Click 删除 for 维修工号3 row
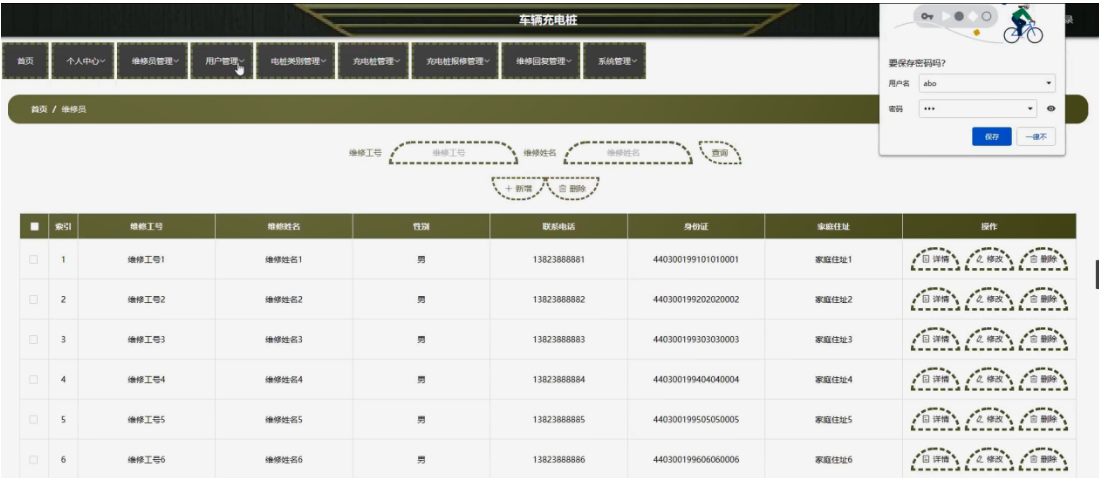 pos(1044,339)
